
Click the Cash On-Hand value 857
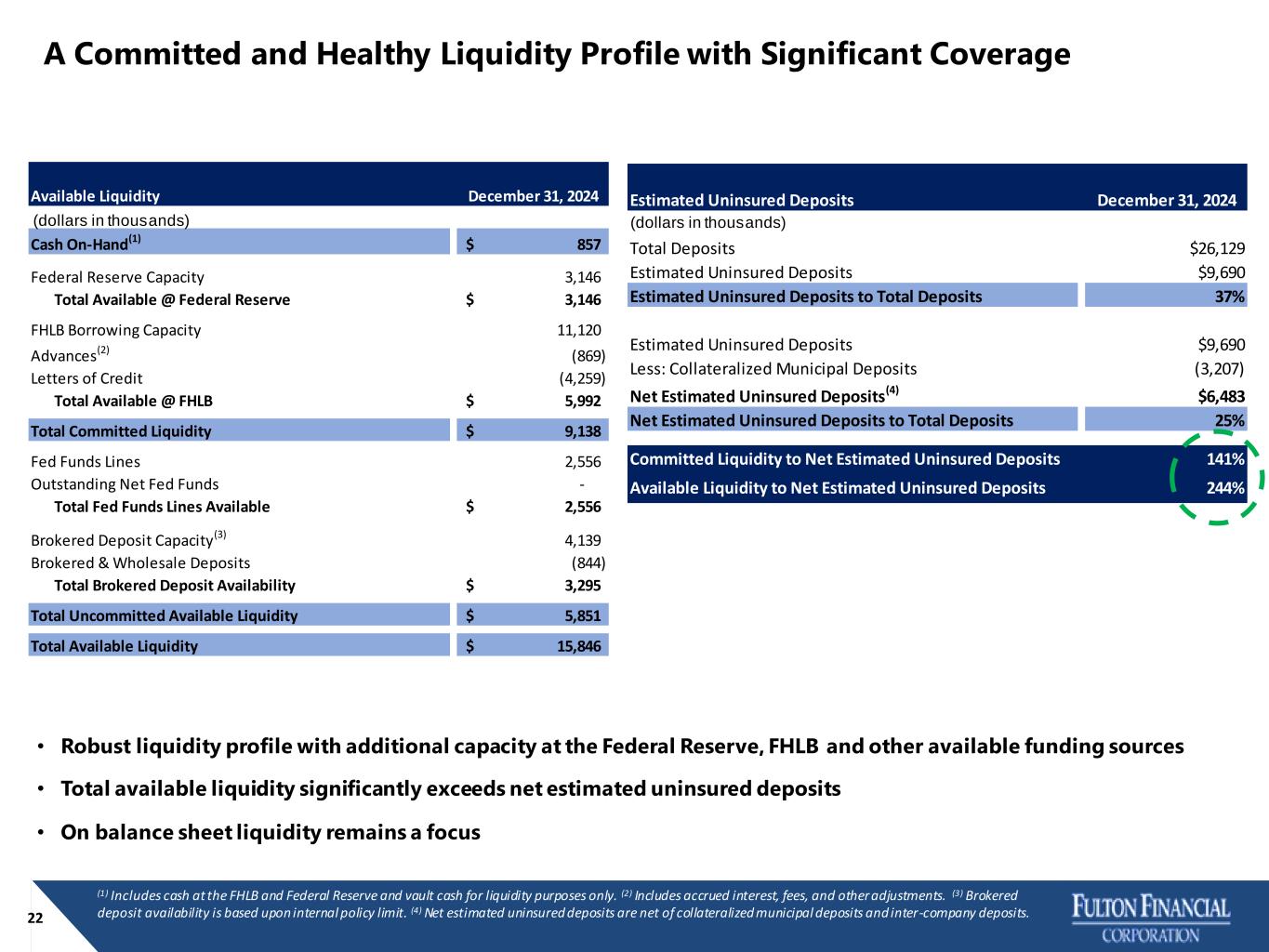(588, 245)
